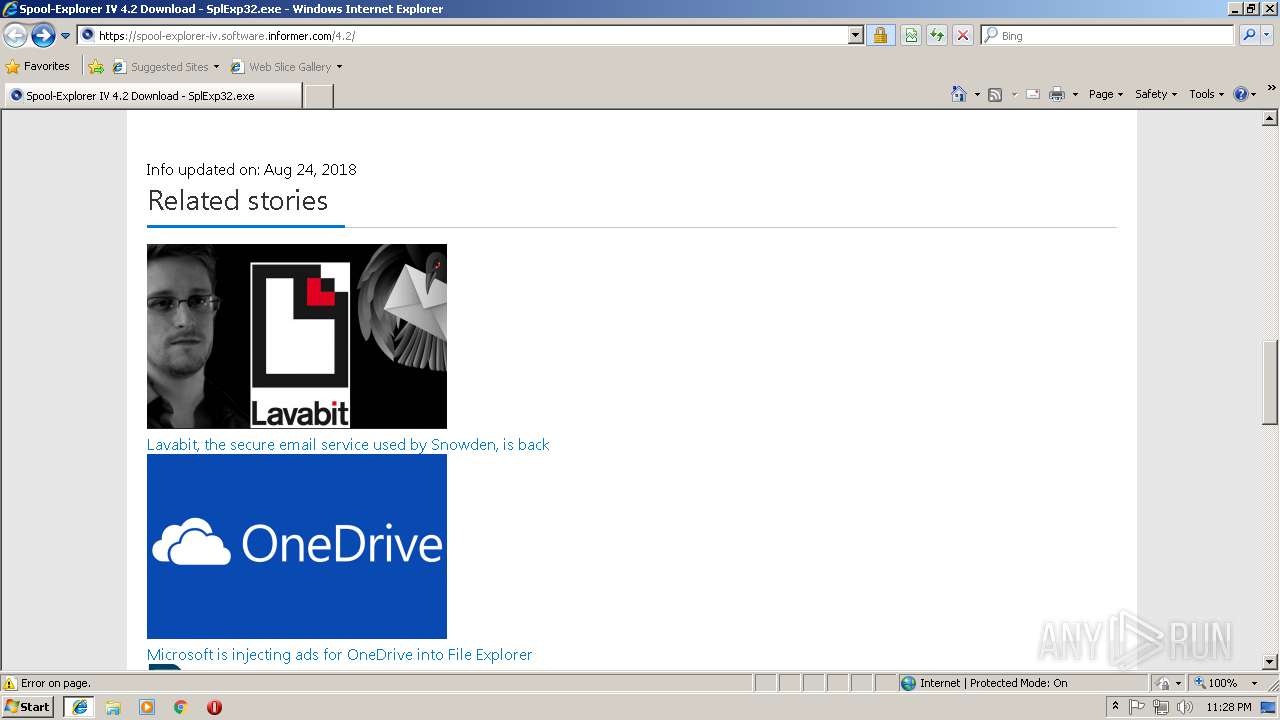Click the Home icon

pos(959,94)
